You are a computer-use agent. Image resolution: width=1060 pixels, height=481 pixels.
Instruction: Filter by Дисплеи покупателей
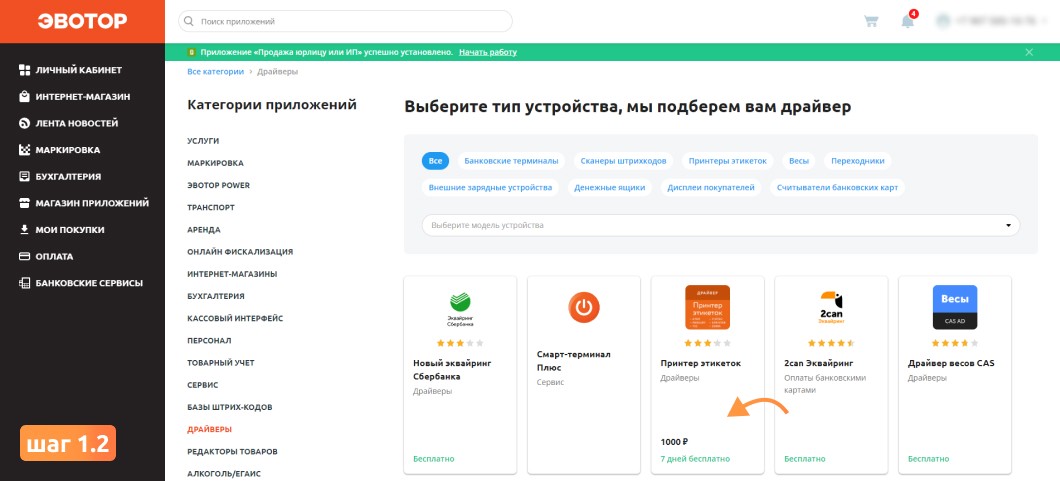[x=711, y=187]
